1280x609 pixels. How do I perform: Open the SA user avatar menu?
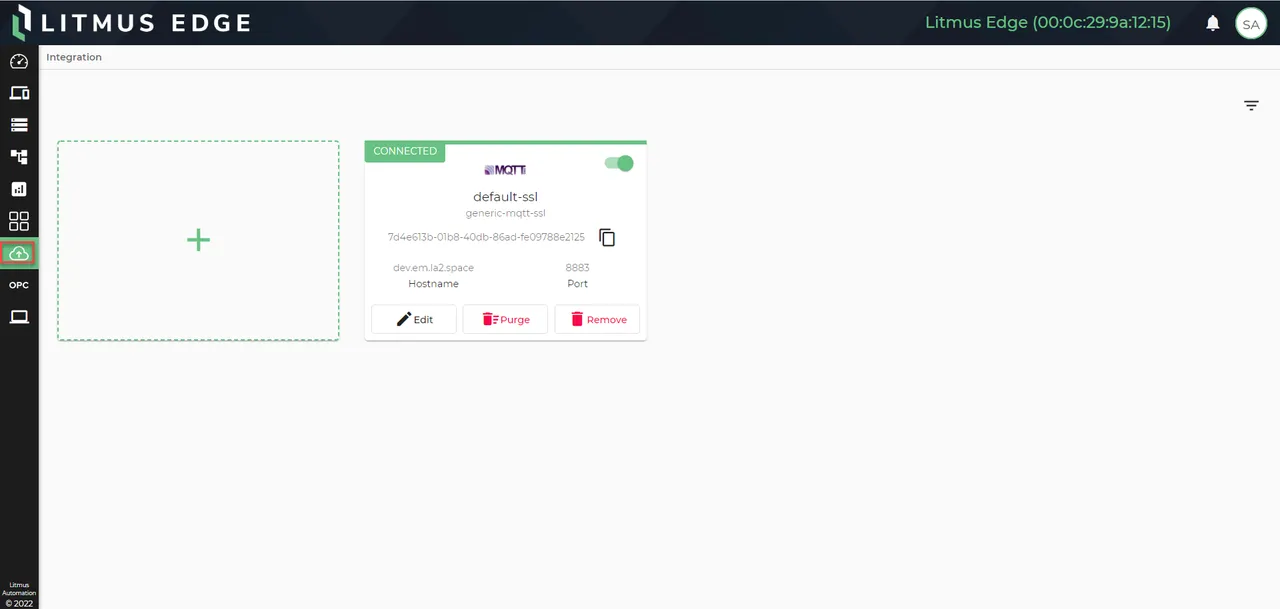click(x=1251, y=23)
